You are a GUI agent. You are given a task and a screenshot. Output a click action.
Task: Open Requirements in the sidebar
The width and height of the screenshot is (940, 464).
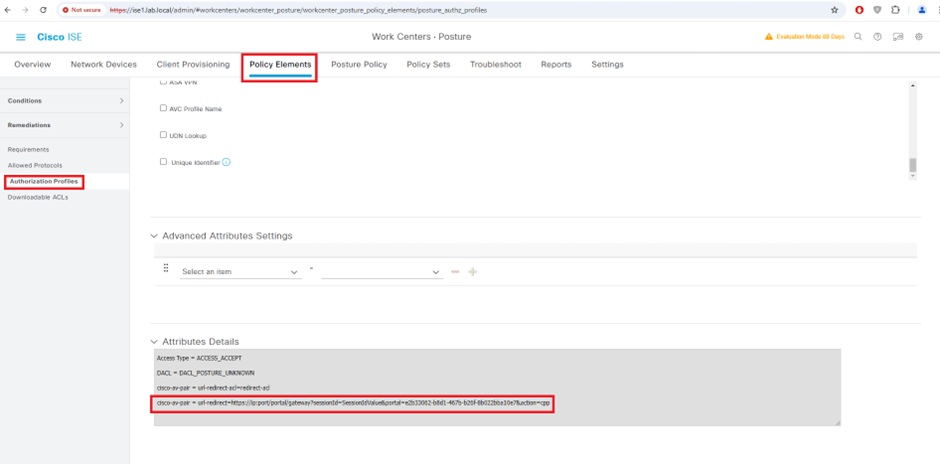click(x=28, y=149)
